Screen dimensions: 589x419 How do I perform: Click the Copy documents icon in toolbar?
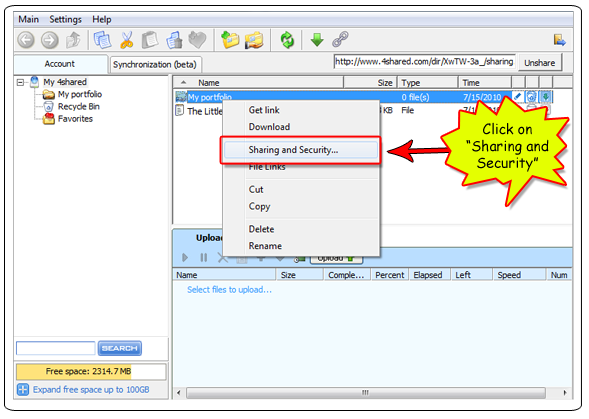coord(102,40)
